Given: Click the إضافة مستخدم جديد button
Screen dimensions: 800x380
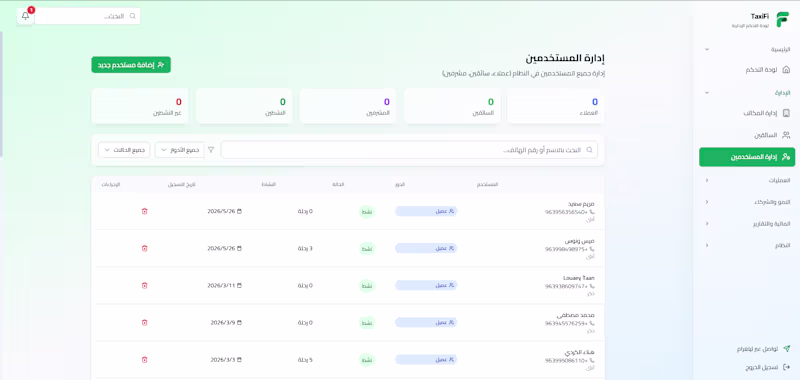Looking at the screenshot, I should coord(131,65).
